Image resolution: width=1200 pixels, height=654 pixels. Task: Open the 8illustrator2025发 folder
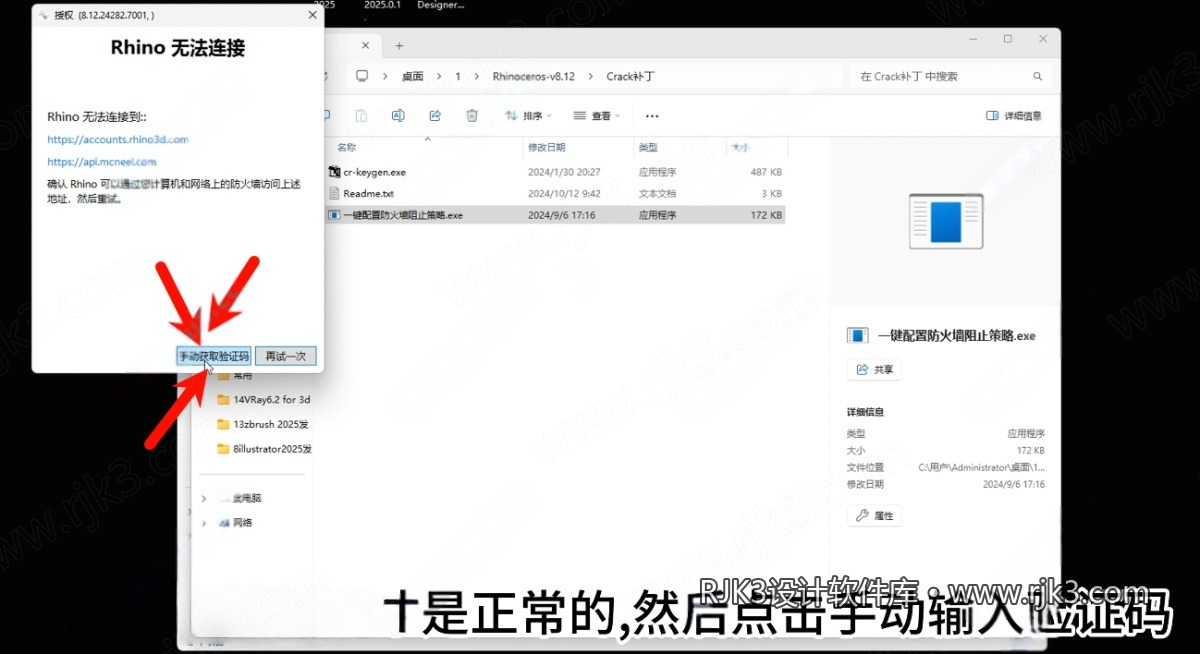(263, 449)
